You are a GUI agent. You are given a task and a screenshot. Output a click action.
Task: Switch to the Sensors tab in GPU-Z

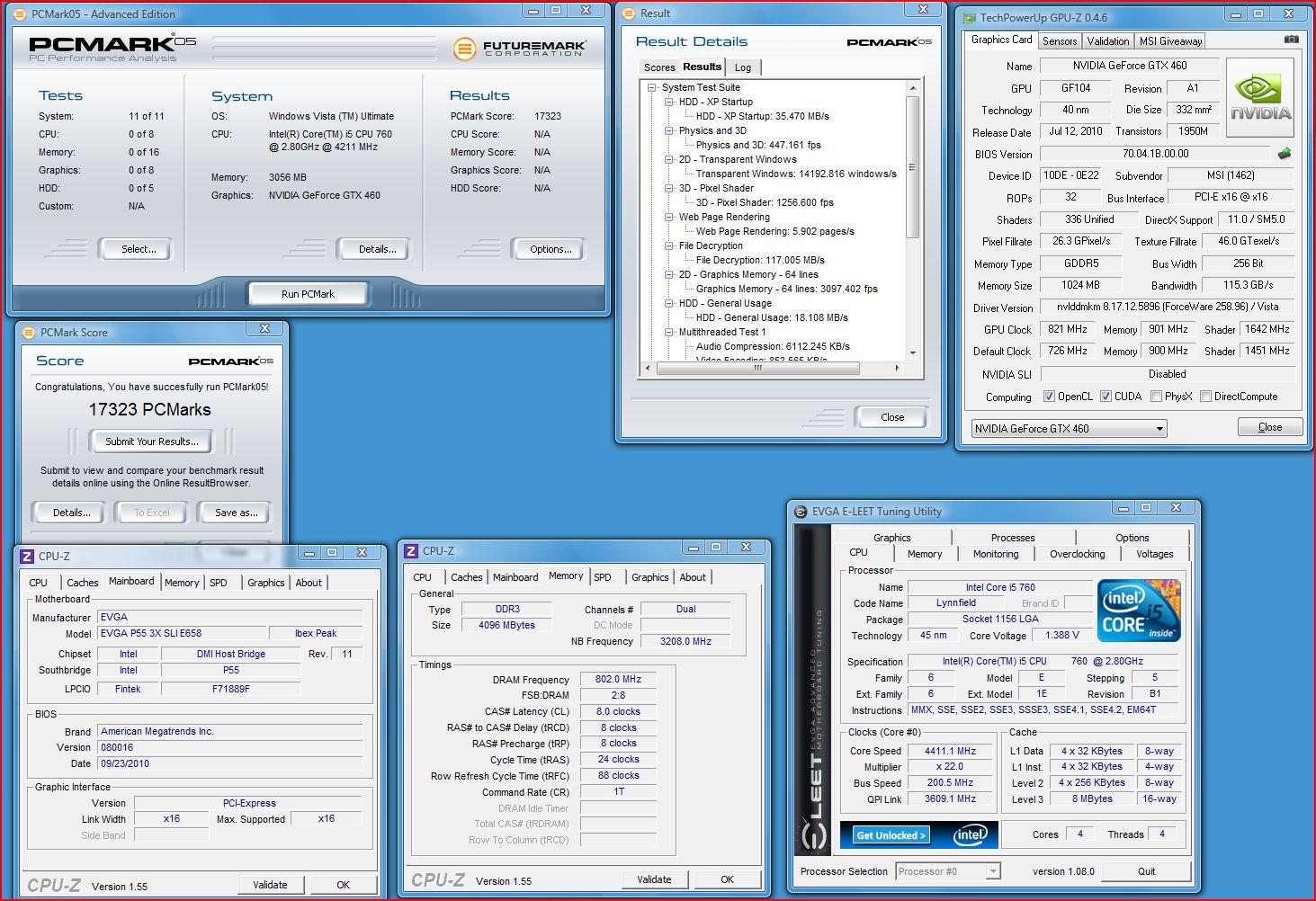(x=1059, y=41)
